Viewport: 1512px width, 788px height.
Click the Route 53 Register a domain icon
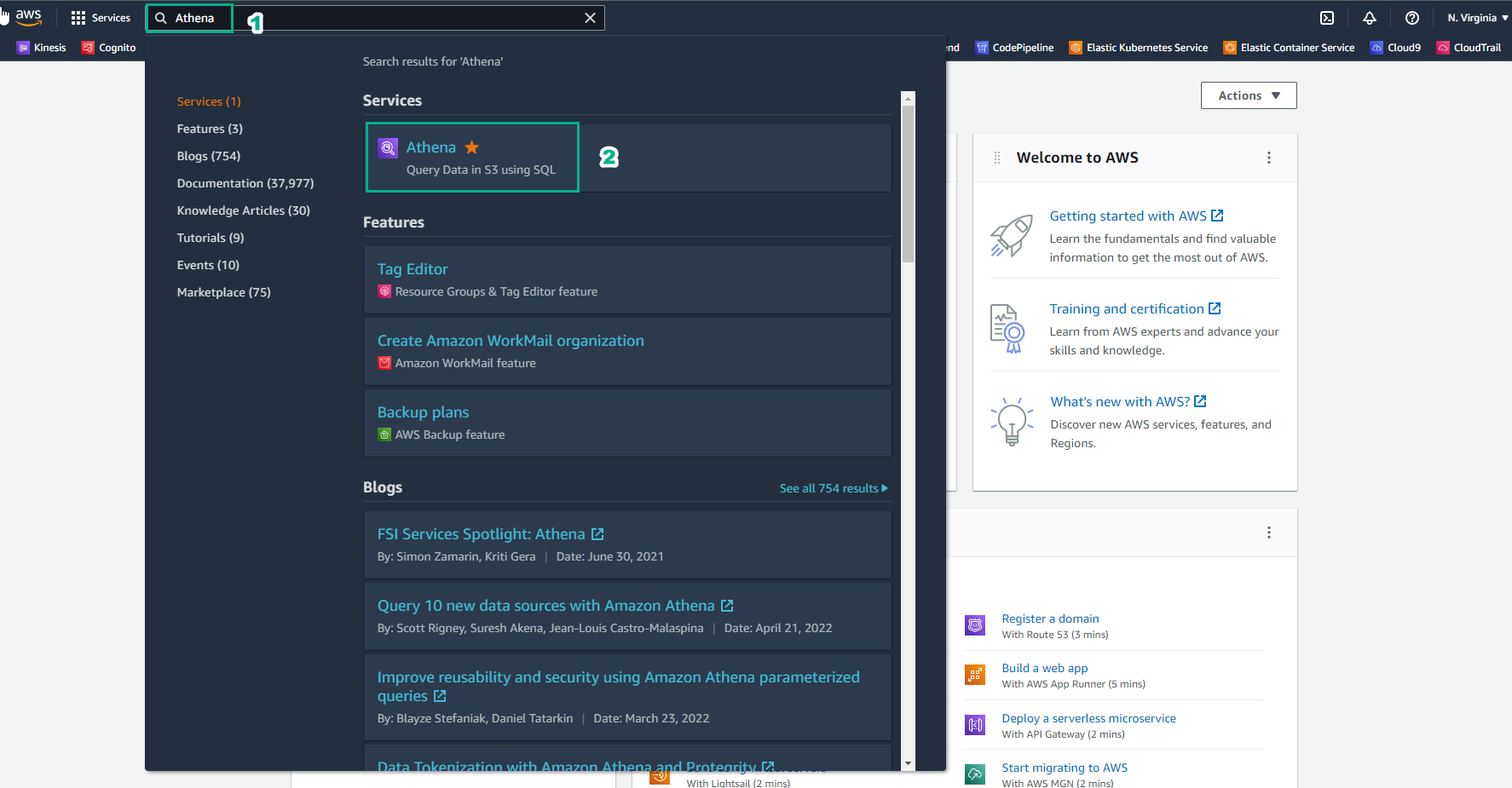tap(975, 625)
